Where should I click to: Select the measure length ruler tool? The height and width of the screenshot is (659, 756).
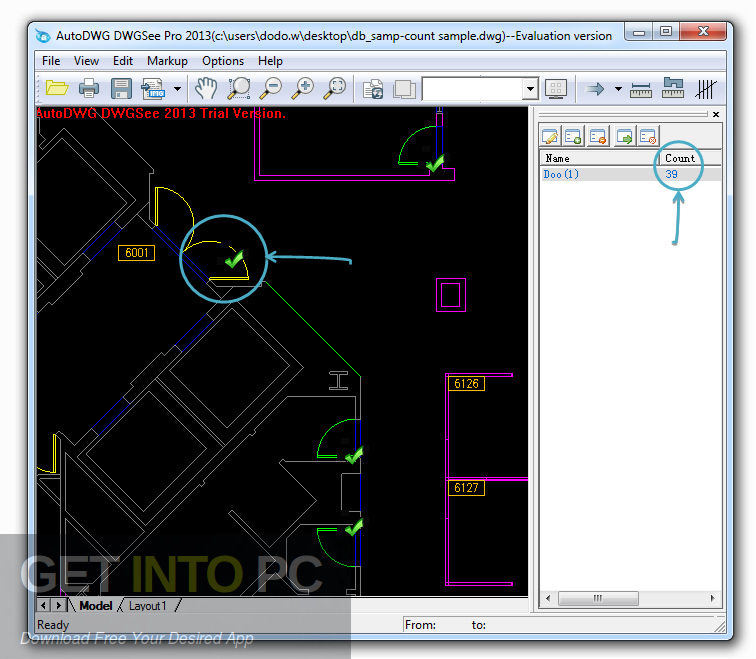pyautogui.click(x=641, y=89)
